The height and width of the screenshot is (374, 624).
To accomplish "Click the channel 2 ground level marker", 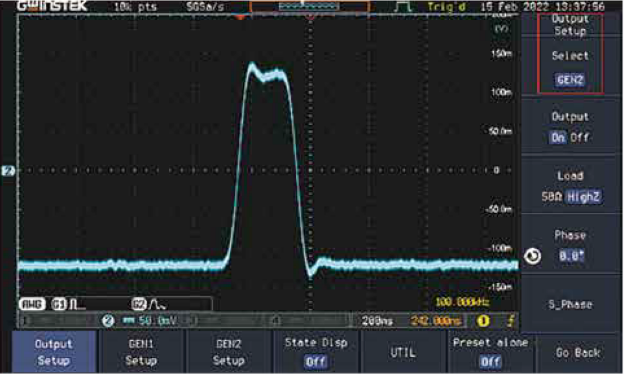I will point(8,171).
